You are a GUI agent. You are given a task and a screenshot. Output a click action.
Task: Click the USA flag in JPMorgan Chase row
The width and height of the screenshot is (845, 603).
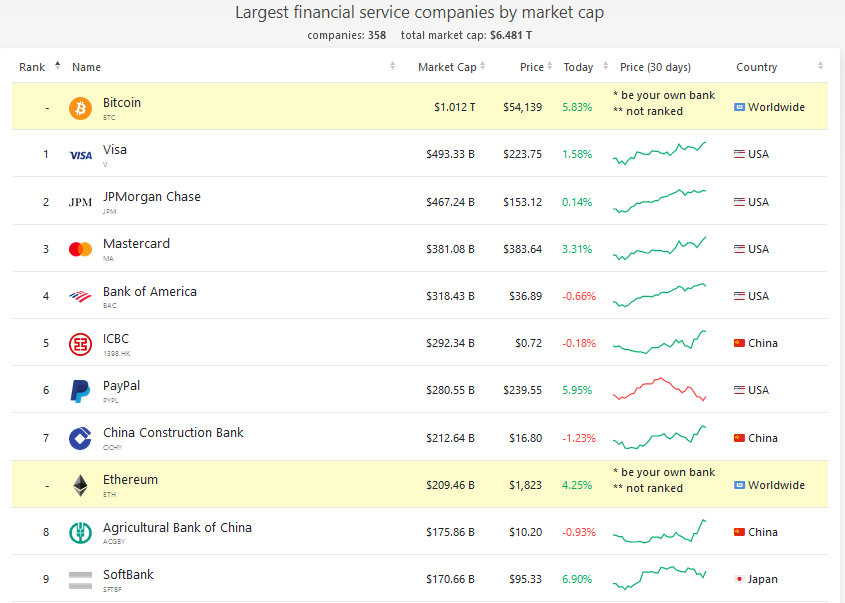pos(739,202)
